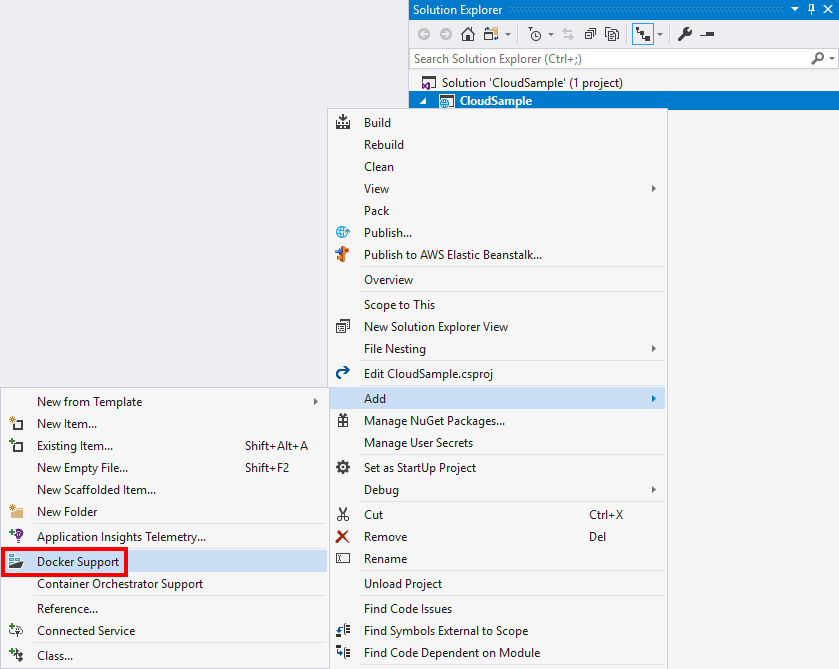Click the Manage NuGet Packages icon

click(x=343, y=421)
